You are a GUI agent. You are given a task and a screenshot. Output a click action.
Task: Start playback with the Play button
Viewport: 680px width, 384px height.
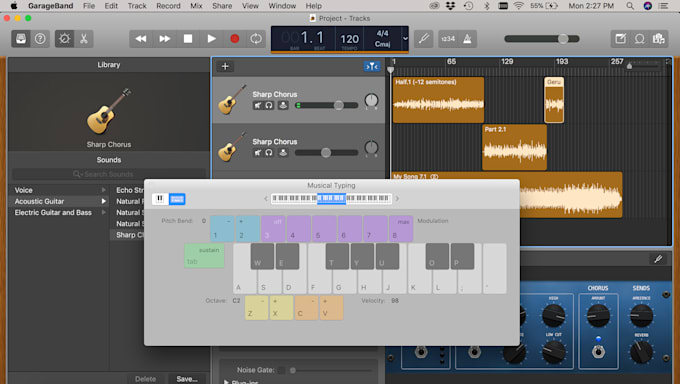point(211,39)
